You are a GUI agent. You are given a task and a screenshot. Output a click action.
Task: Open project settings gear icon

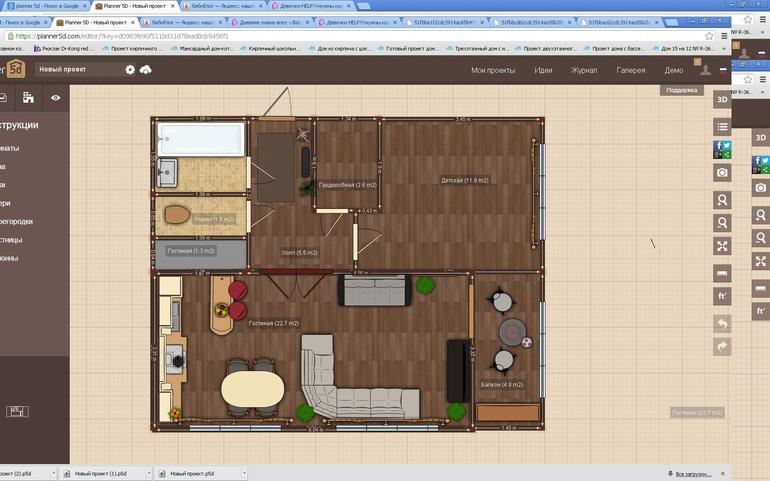(130, 70)
